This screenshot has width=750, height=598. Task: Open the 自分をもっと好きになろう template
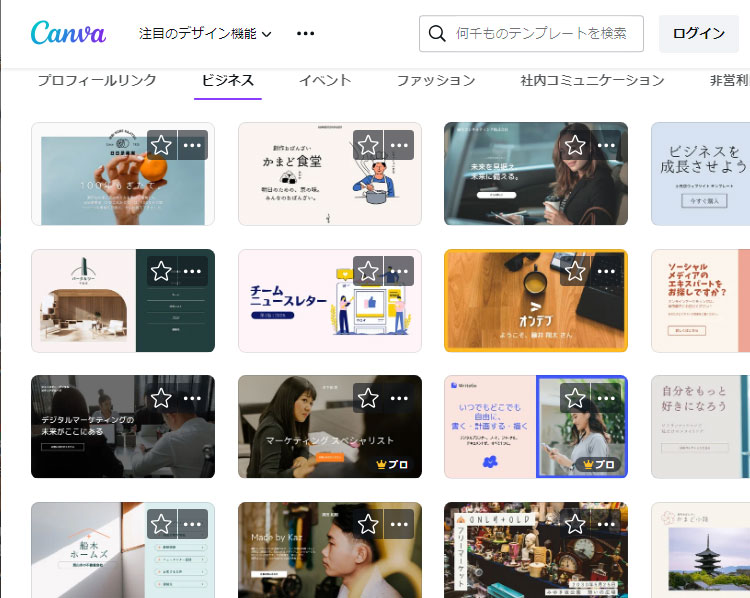[700, 427]
